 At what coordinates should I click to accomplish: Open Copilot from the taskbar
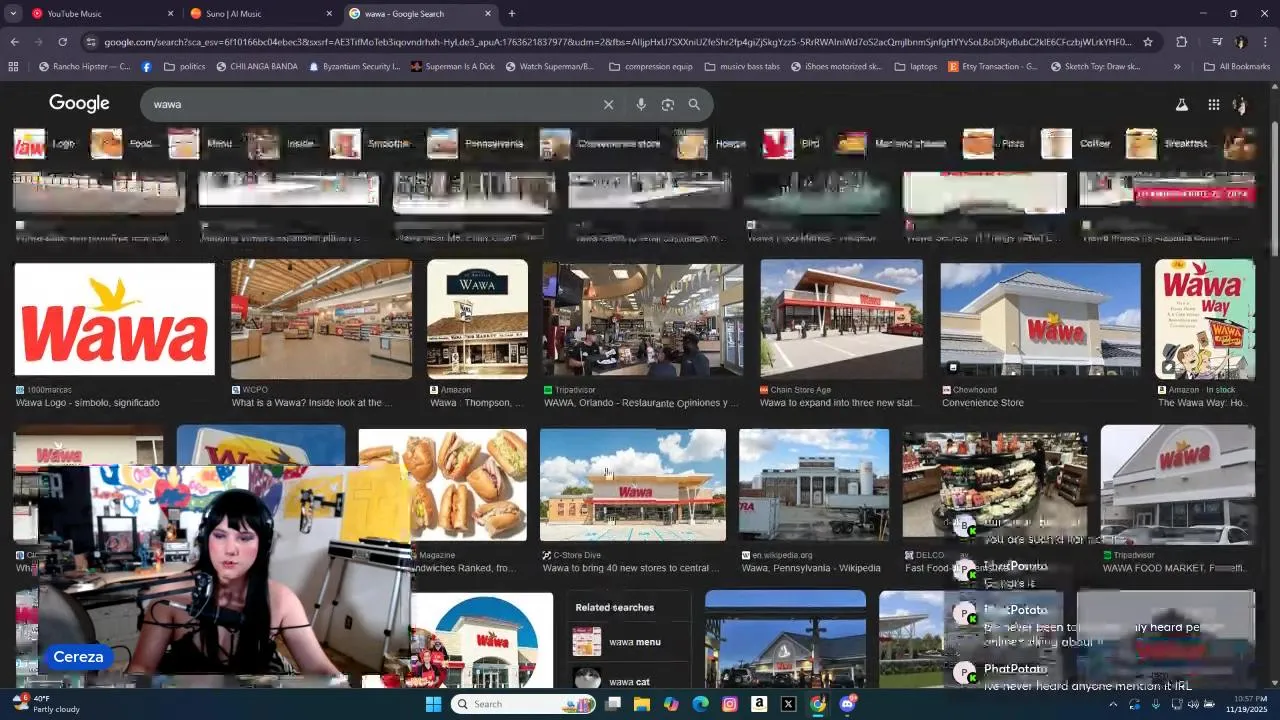(671, 704)
